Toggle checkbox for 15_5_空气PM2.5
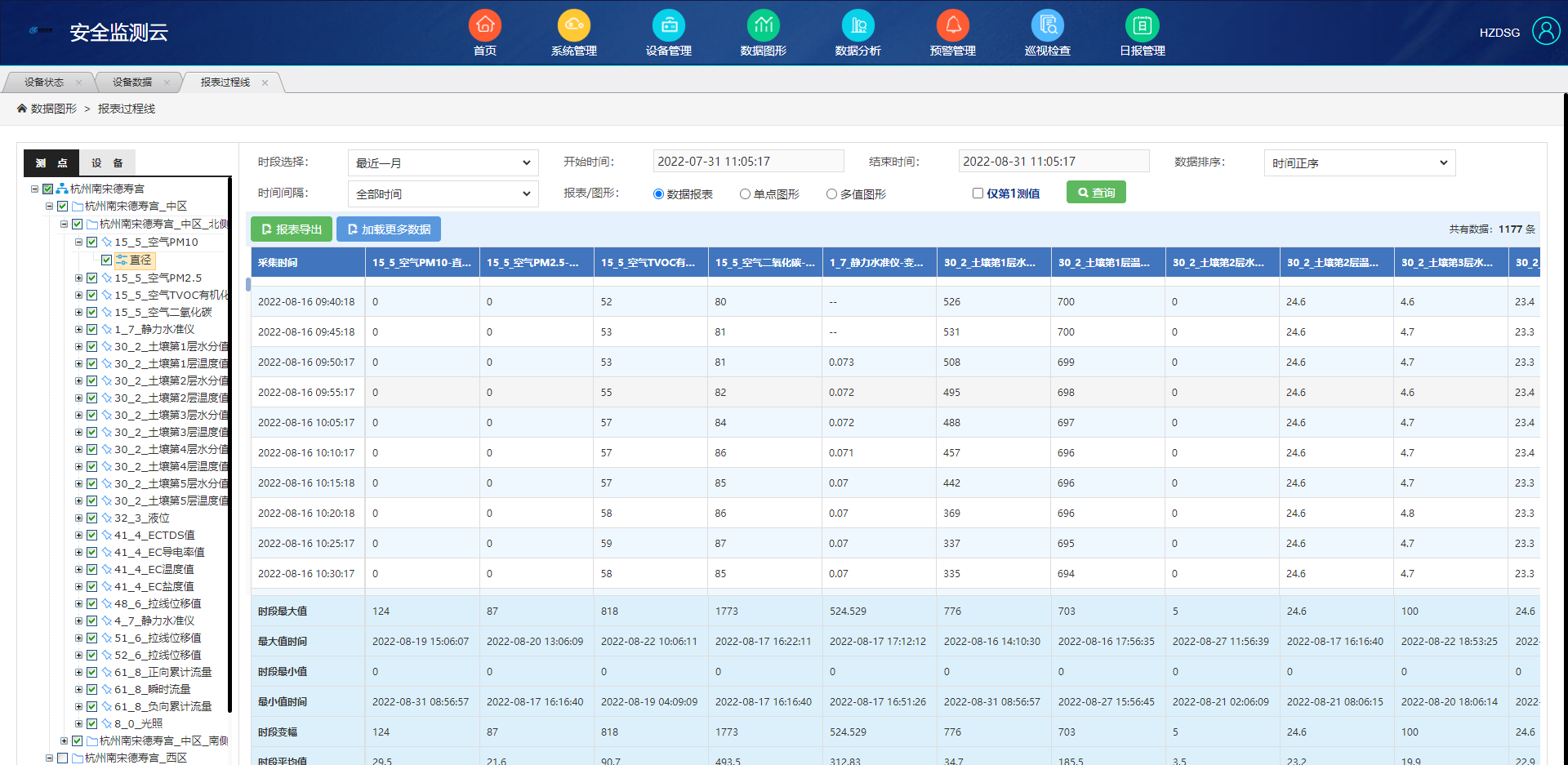The image size is (1568, 765). click(x=91, y=278)
